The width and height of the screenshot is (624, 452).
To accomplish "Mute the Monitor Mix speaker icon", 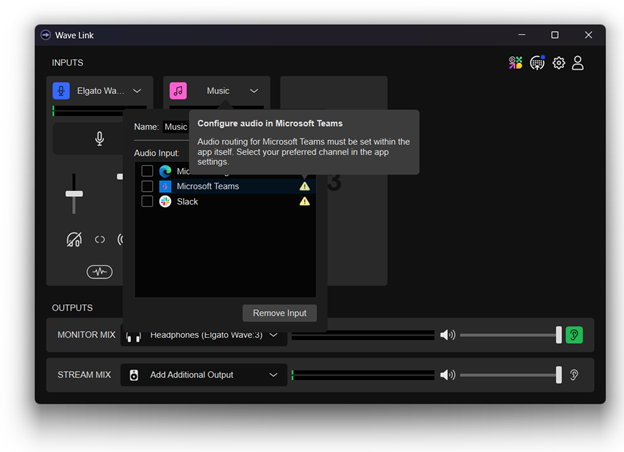I will (x=448, y=335).
